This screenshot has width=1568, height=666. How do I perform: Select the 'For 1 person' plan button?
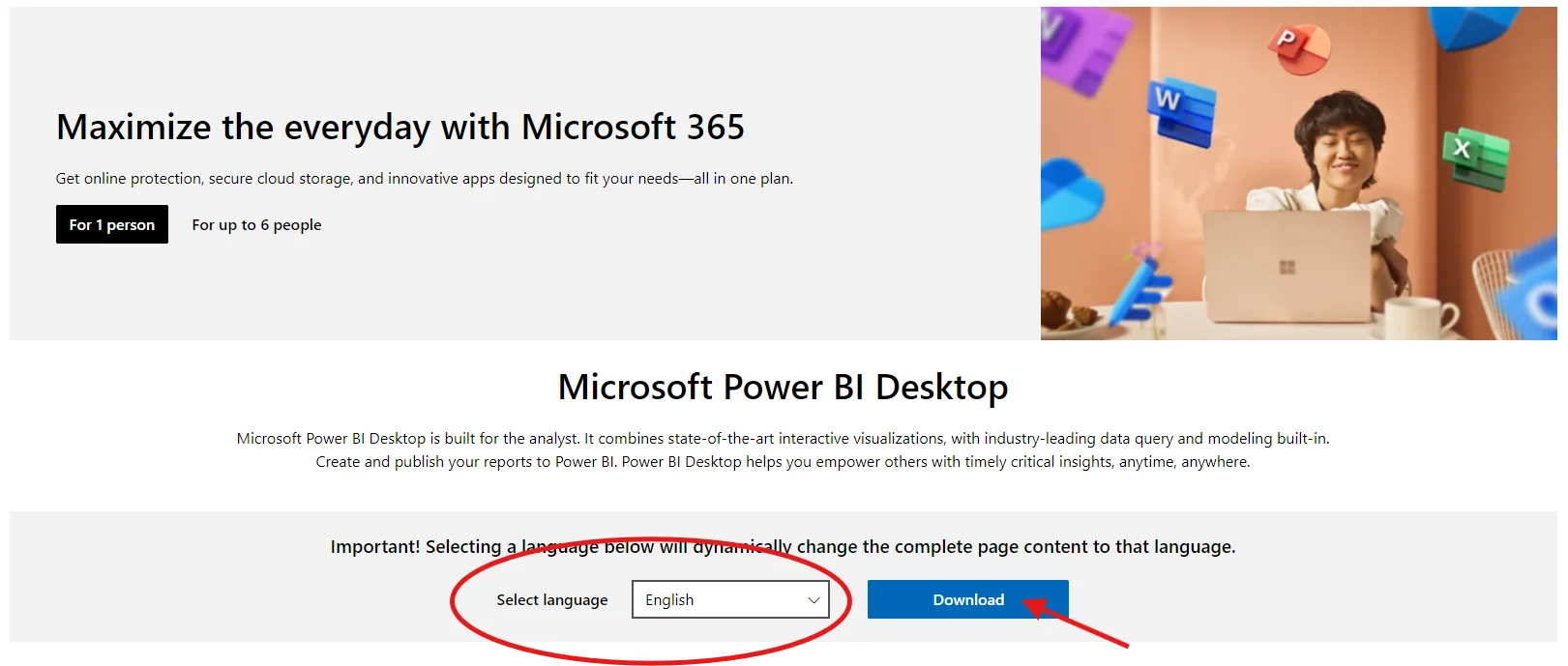point(112,224)
